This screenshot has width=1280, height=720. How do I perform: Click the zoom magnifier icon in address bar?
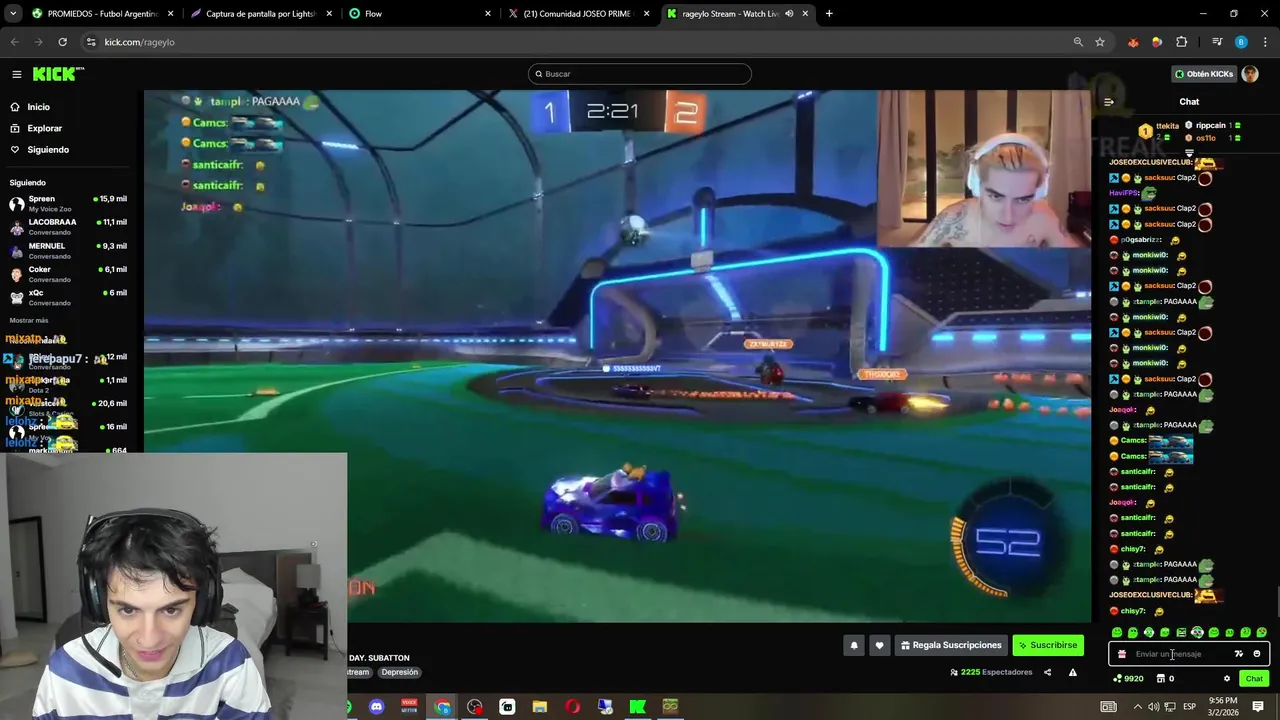1078,42
